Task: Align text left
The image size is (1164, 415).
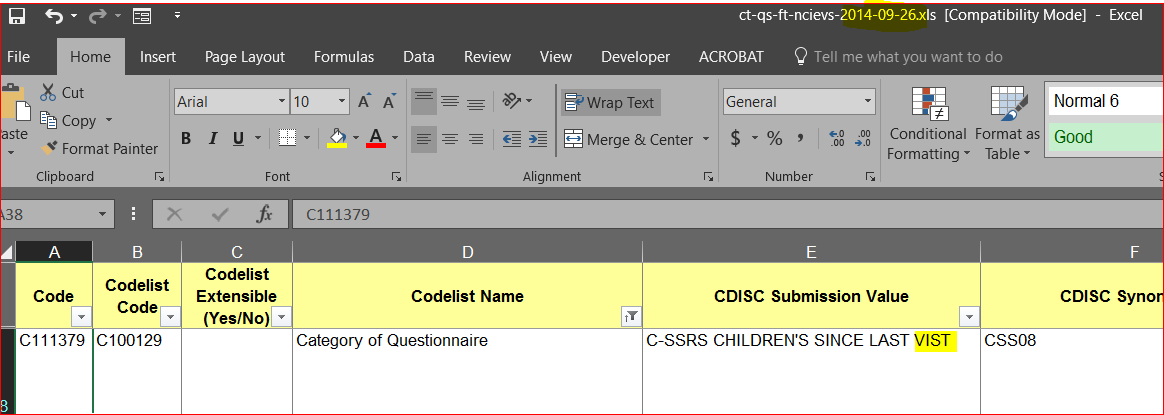Action: pyautogui.click(x=424, y=139)
